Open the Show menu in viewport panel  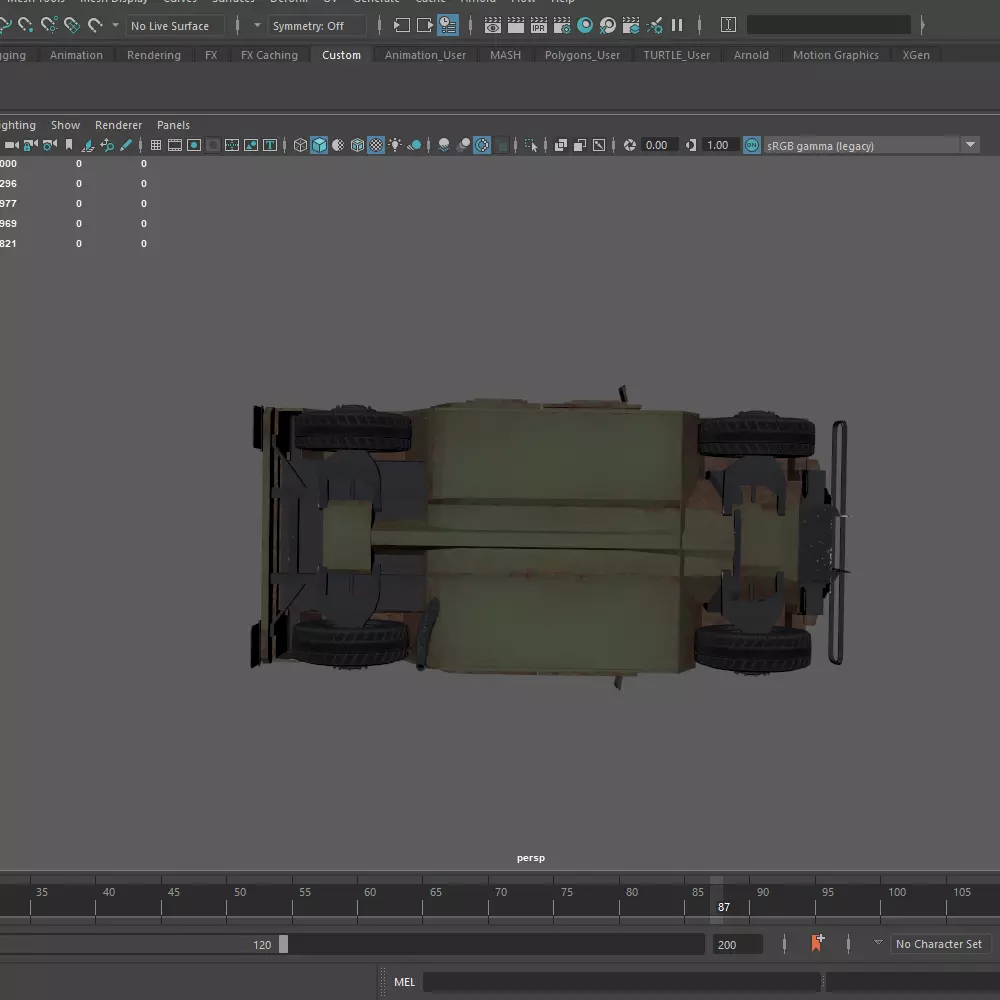[x=66, y=125]
